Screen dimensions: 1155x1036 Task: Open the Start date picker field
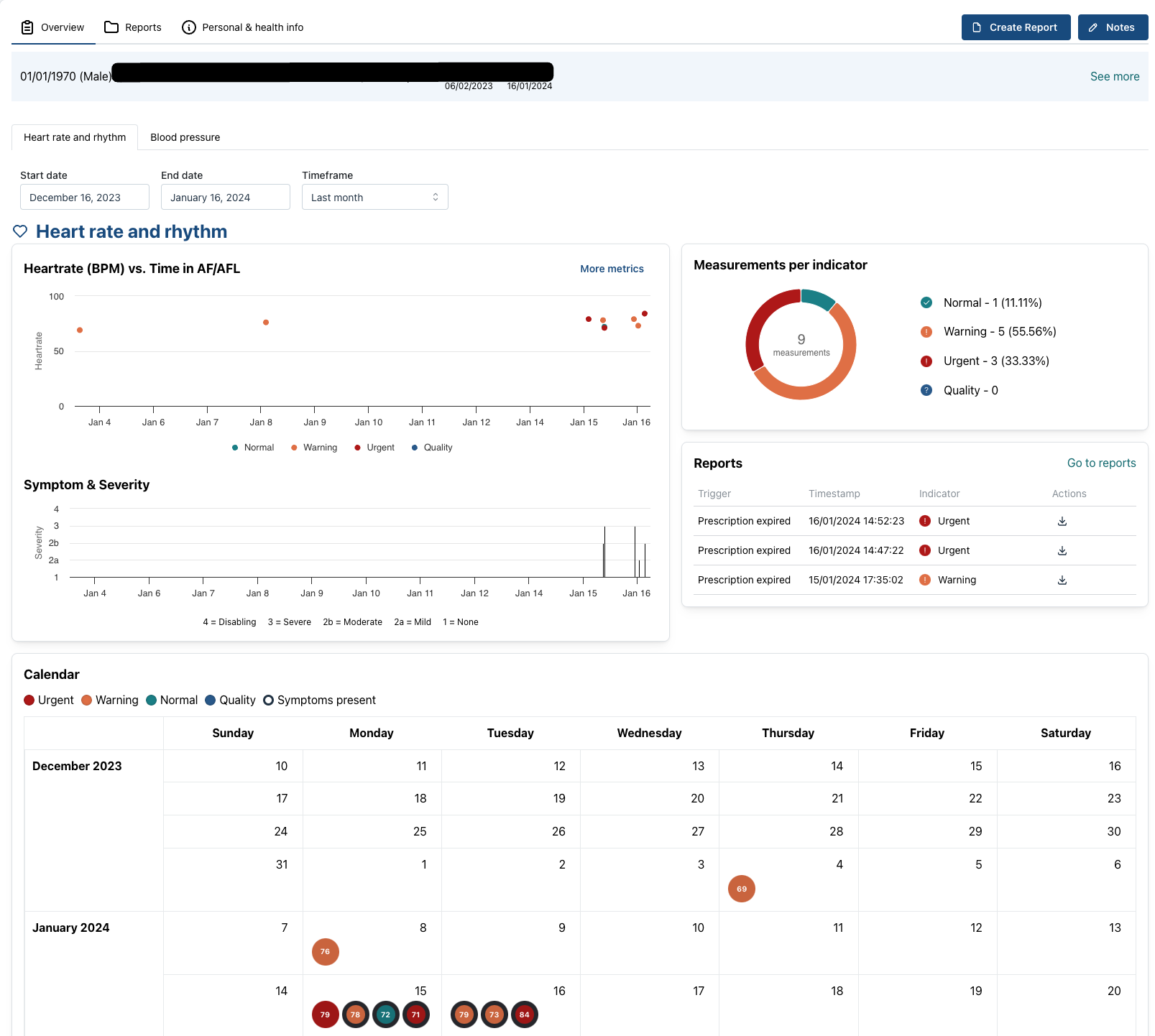pyautogui.click(x=84, y=198)
